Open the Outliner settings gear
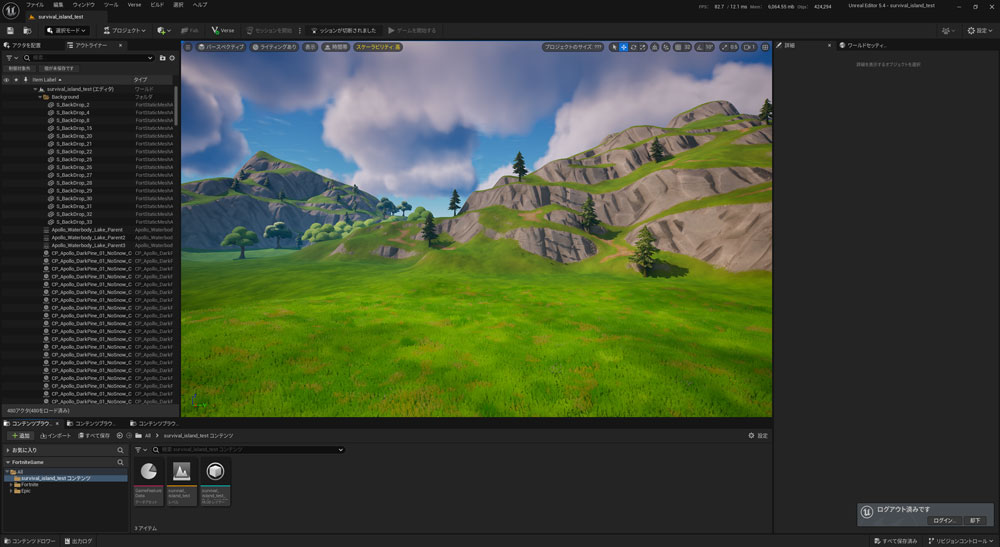Image resolution: width=1000 pixels, height=547 pixels. (172, 58)
